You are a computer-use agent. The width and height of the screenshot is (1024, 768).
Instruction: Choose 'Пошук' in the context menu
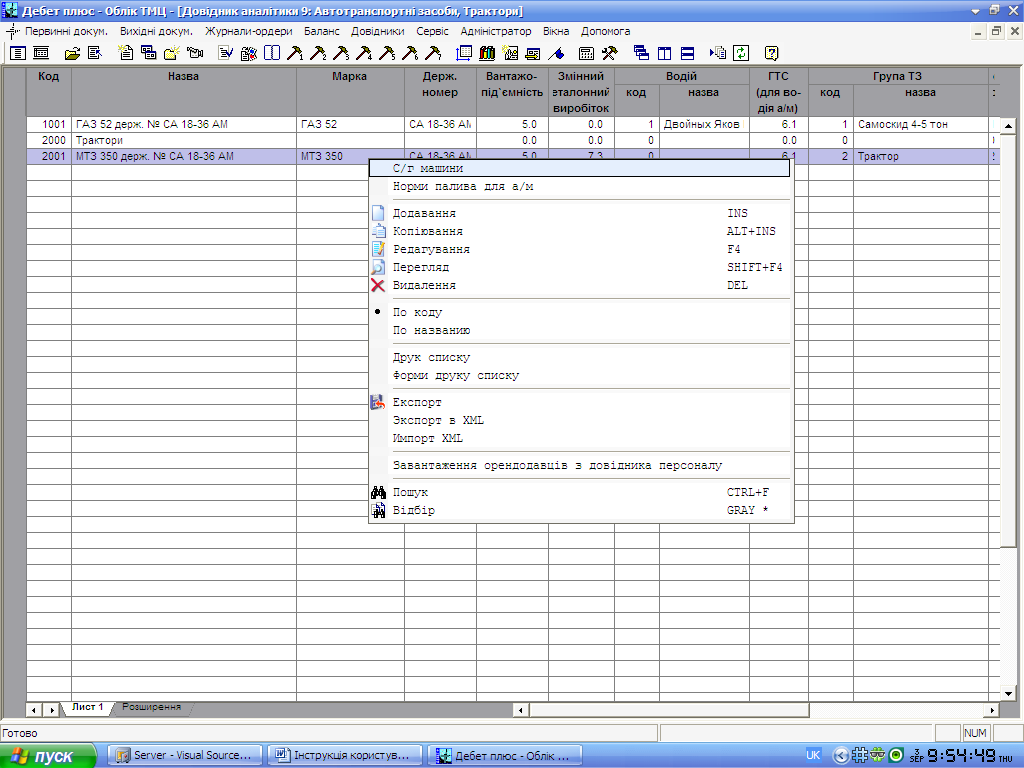point(579,492)
